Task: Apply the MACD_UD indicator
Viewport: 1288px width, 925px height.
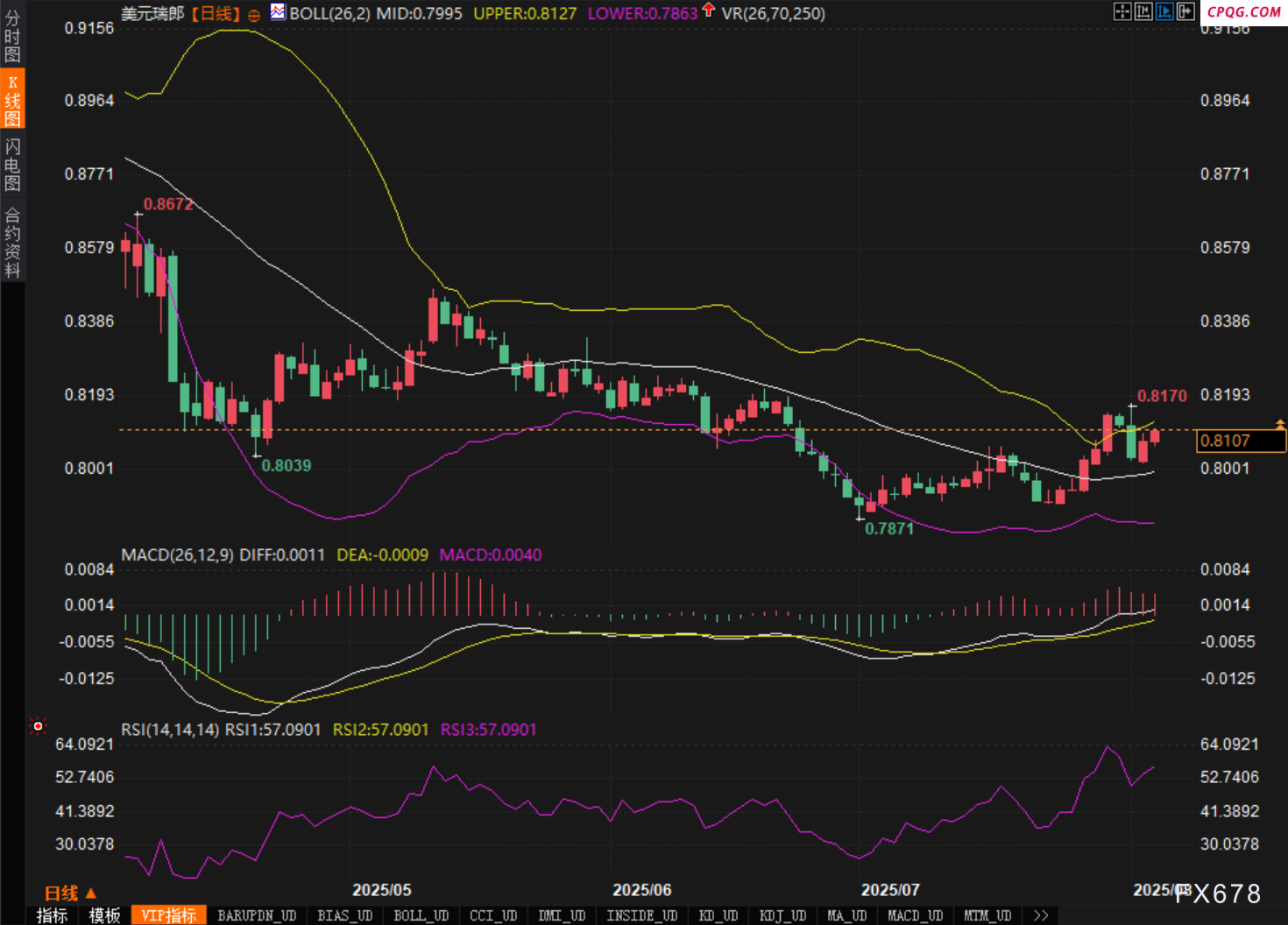Action: (916, 915)
